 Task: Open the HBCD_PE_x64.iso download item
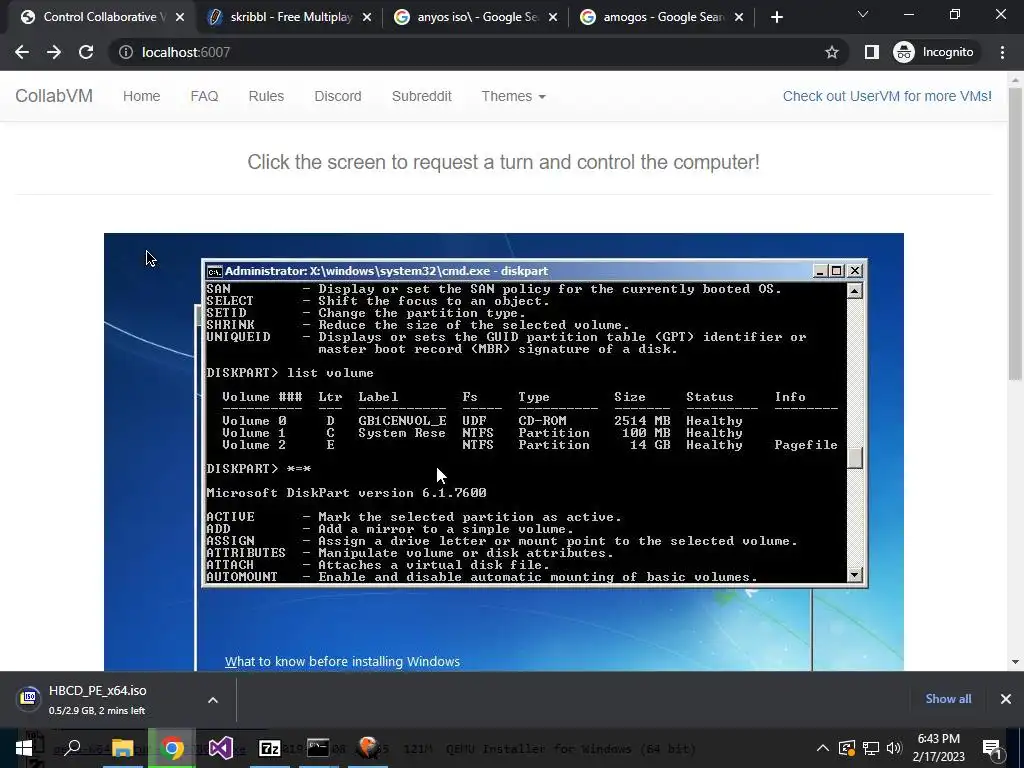98,699
